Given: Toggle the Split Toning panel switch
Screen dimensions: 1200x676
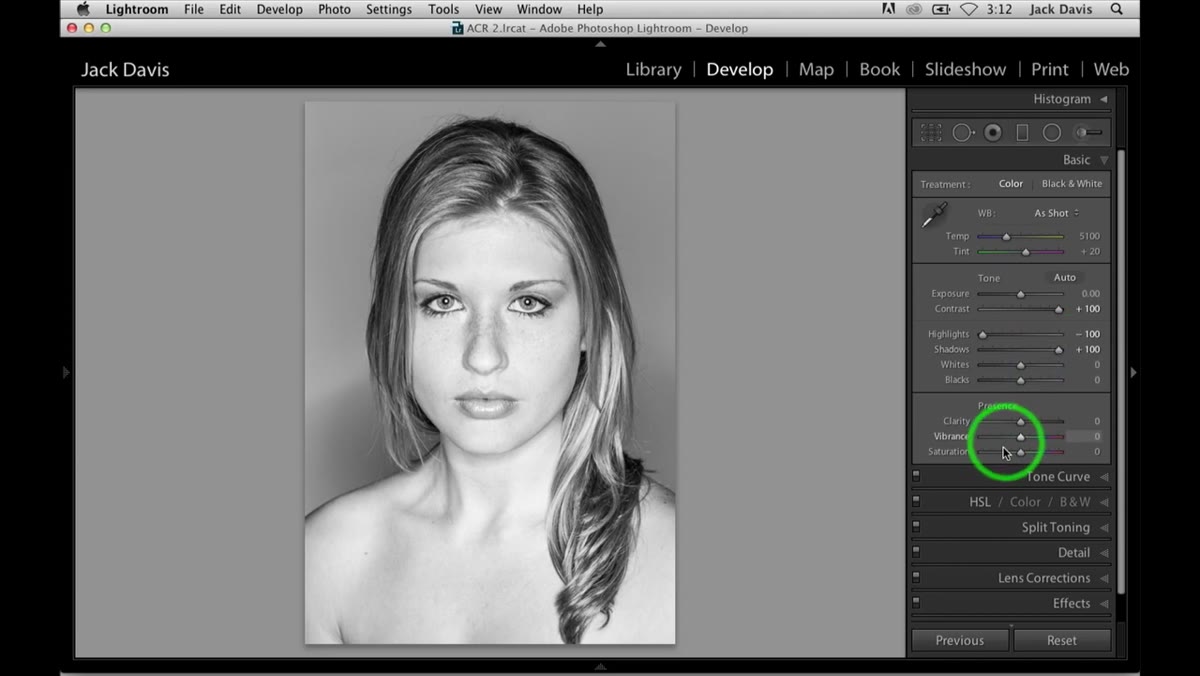Looking at the screenshot, I should coord(916,527).
